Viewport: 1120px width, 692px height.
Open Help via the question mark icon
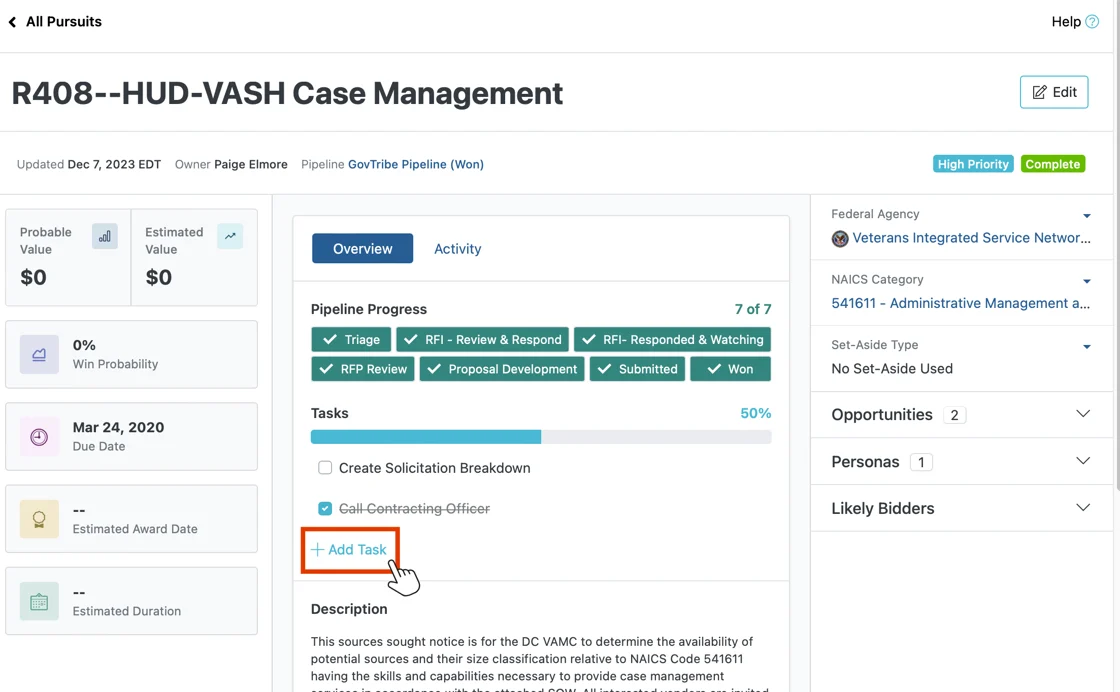1094,21
